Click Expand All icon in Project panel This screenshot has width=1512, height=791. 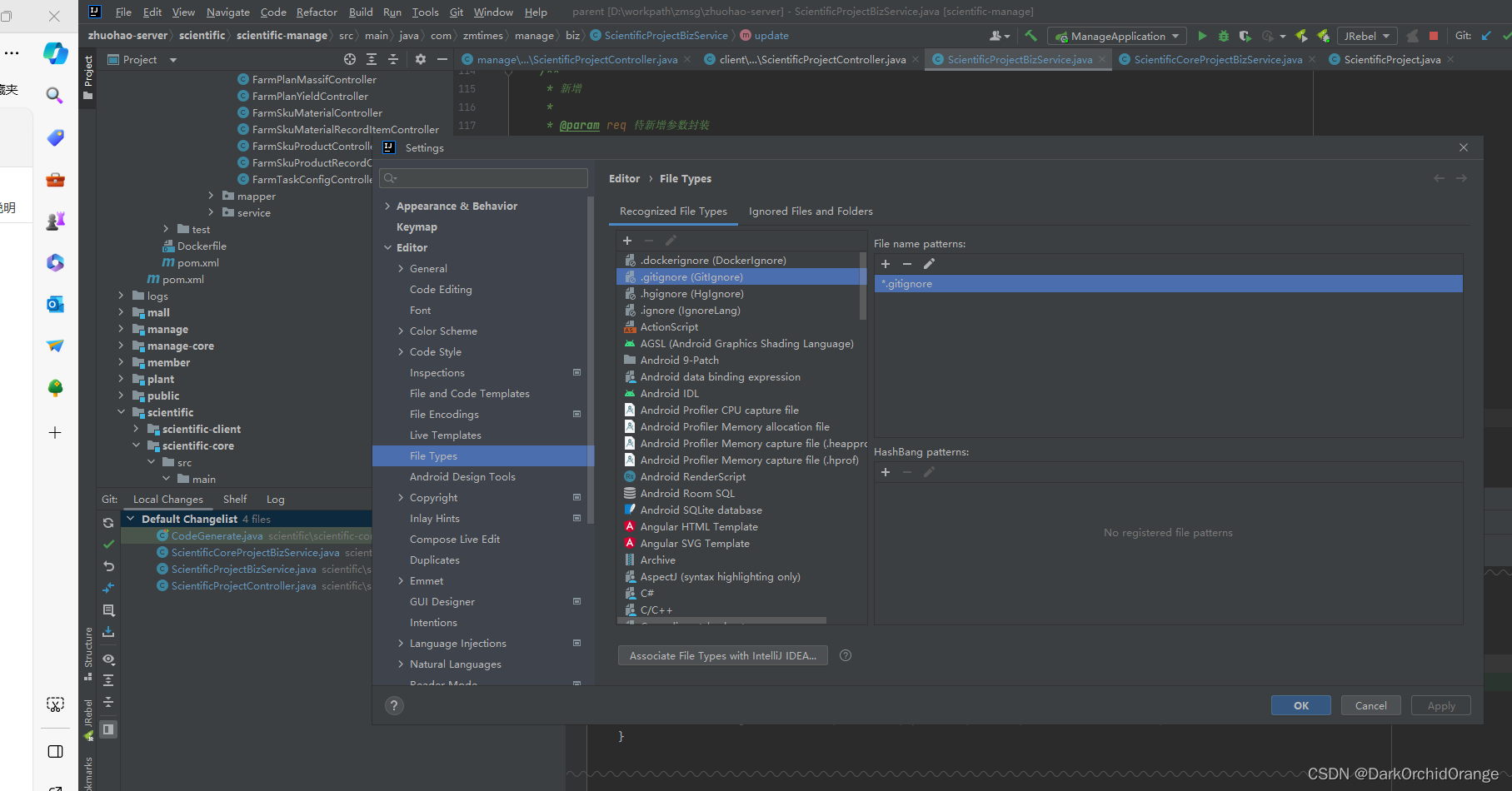[372, 59]
